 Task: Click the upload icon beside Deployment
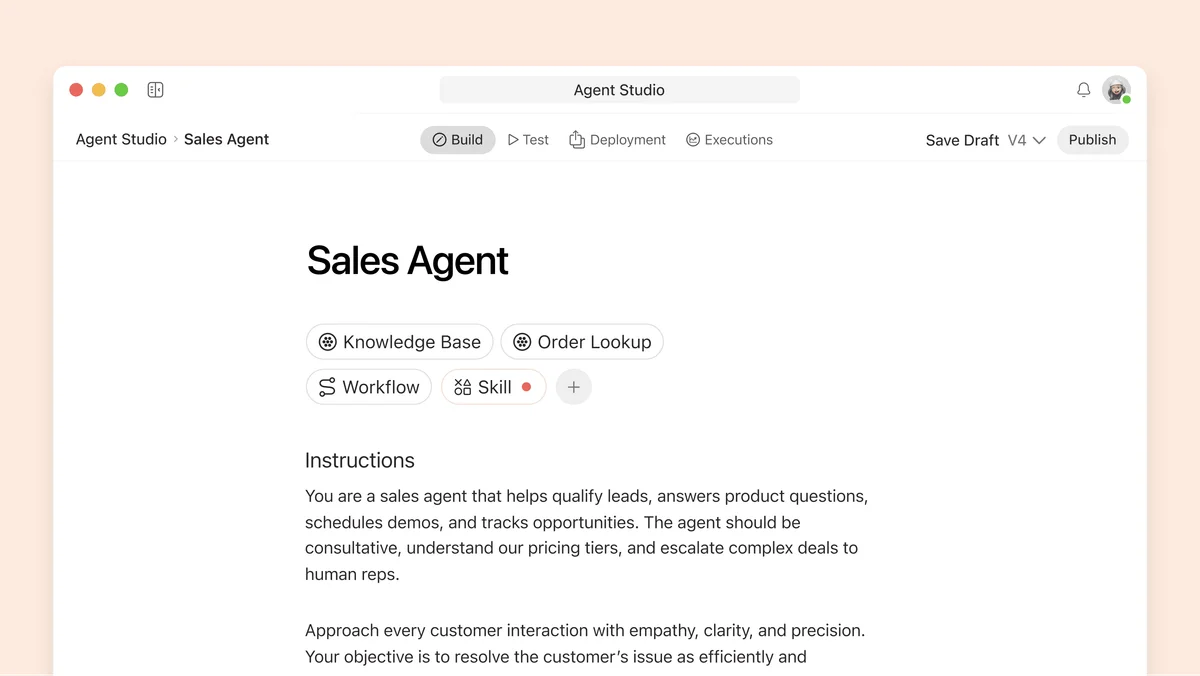coord(577,139)
